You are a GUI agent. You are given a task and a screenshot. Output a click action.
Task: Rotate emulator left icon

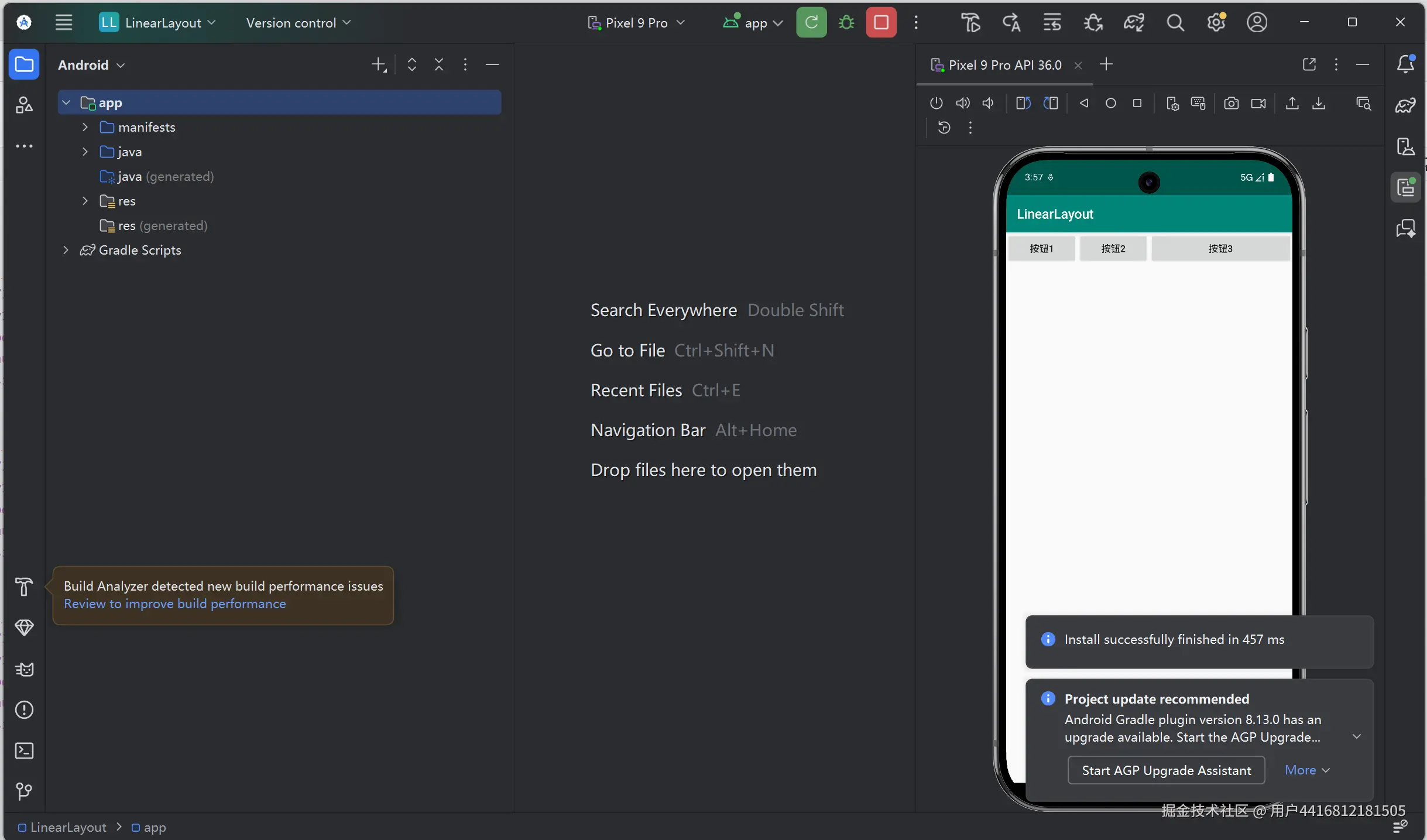coord(1023,104)
